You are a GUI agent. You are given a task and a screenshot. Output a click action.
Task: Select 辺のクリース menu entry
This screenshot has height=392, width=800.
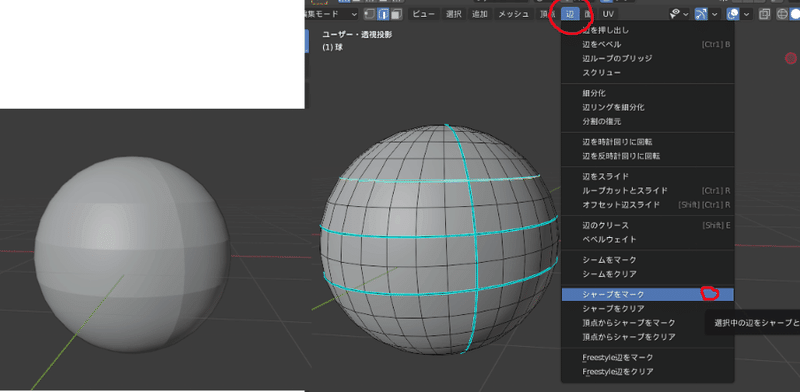click(x=647, y=225)
